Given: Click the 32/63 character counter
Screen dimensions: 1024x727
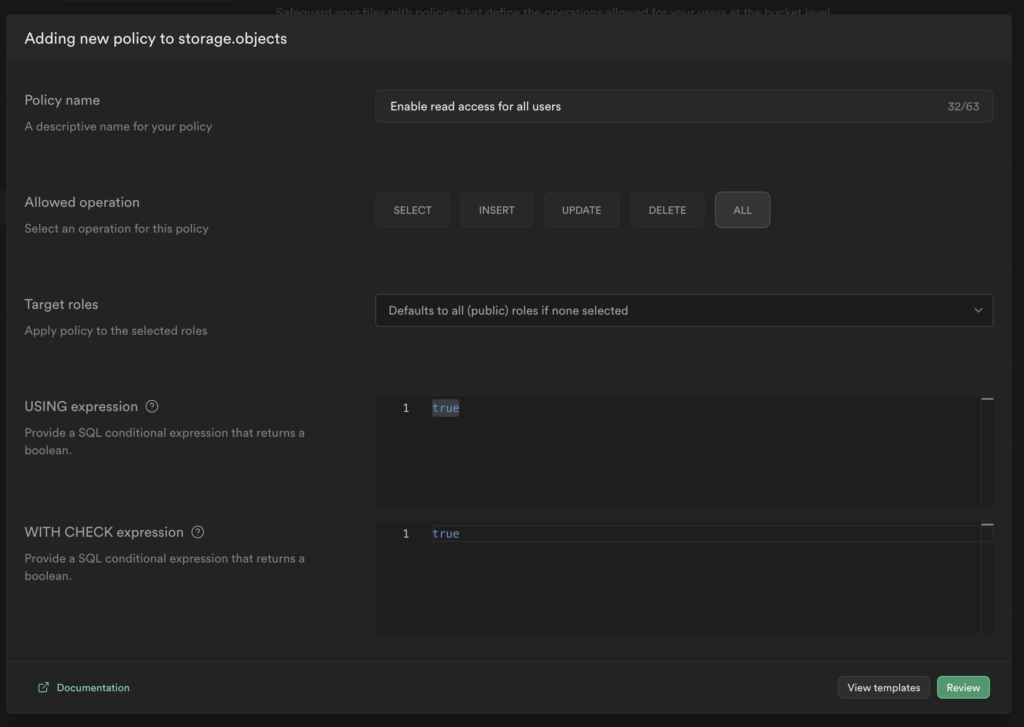Looking at the screenshot, I should tap(963, 106).
